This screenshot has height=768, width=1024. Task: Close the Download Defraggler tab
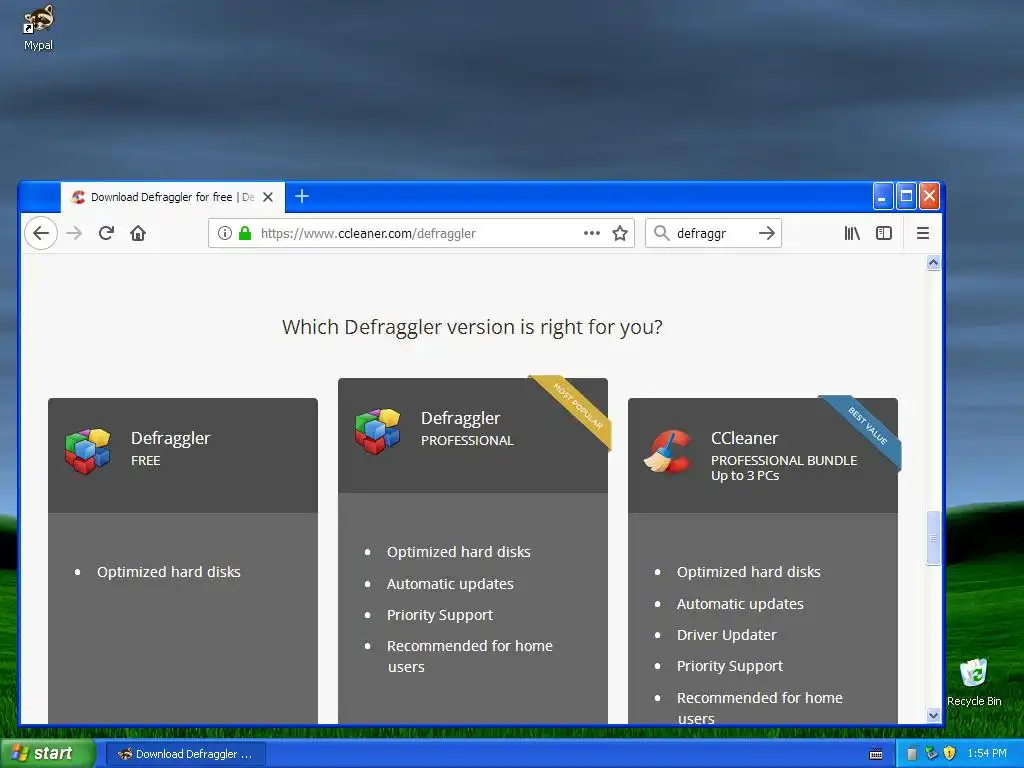(x=268, y=197)
